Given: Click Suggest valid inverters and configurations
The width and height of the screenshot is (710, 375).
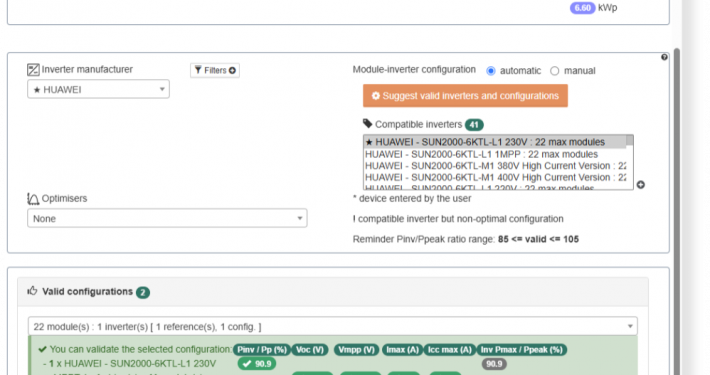Looking at the screenshot, I should pos(465,96).
